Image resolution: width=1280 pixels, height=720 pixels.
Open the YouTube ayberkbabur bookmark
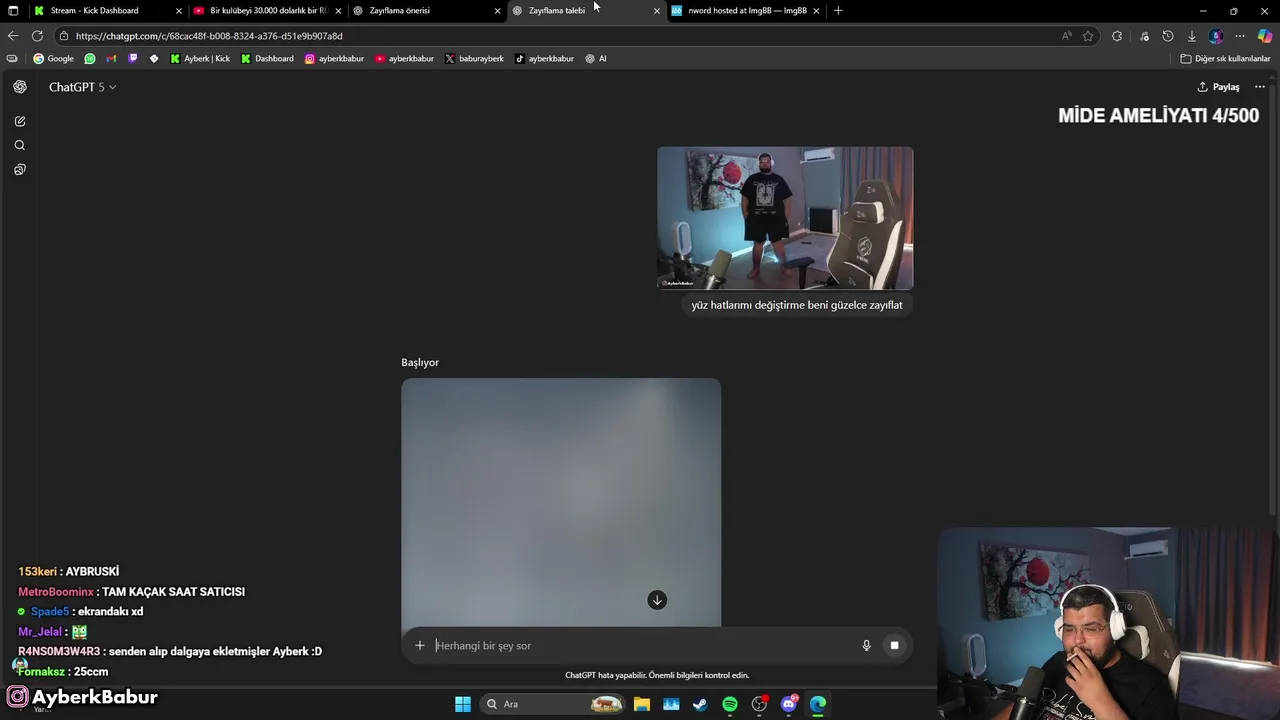pos(404,59)
